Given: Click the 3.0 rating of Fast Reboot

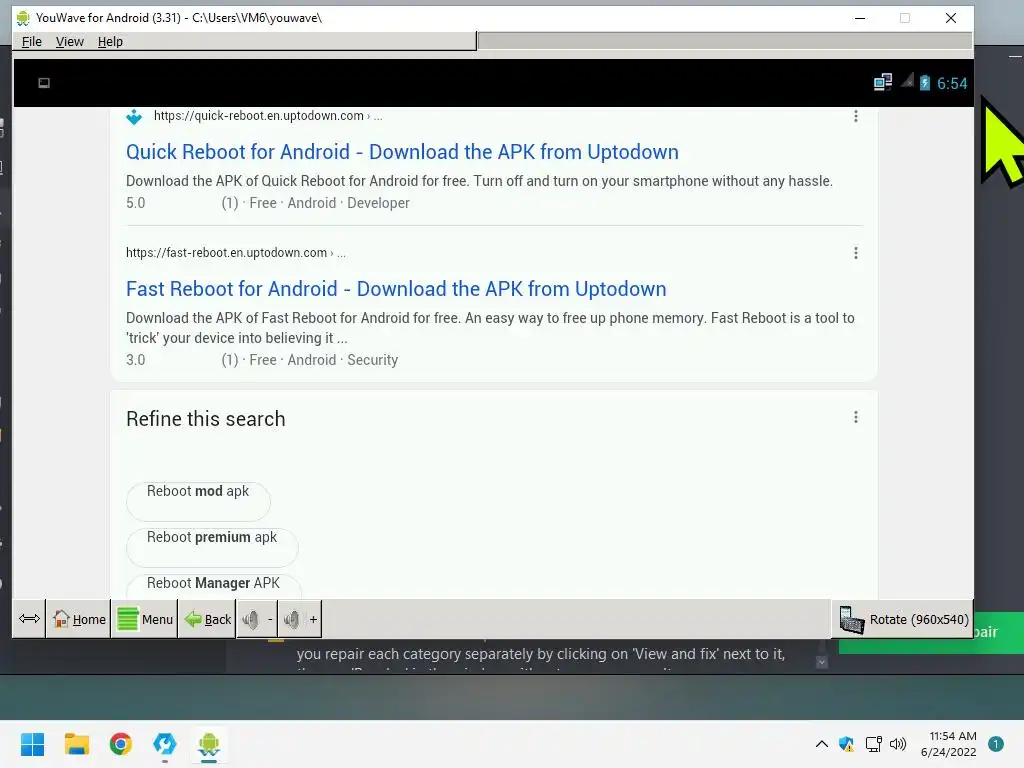Looking at the screenshot, I should 135,360.
